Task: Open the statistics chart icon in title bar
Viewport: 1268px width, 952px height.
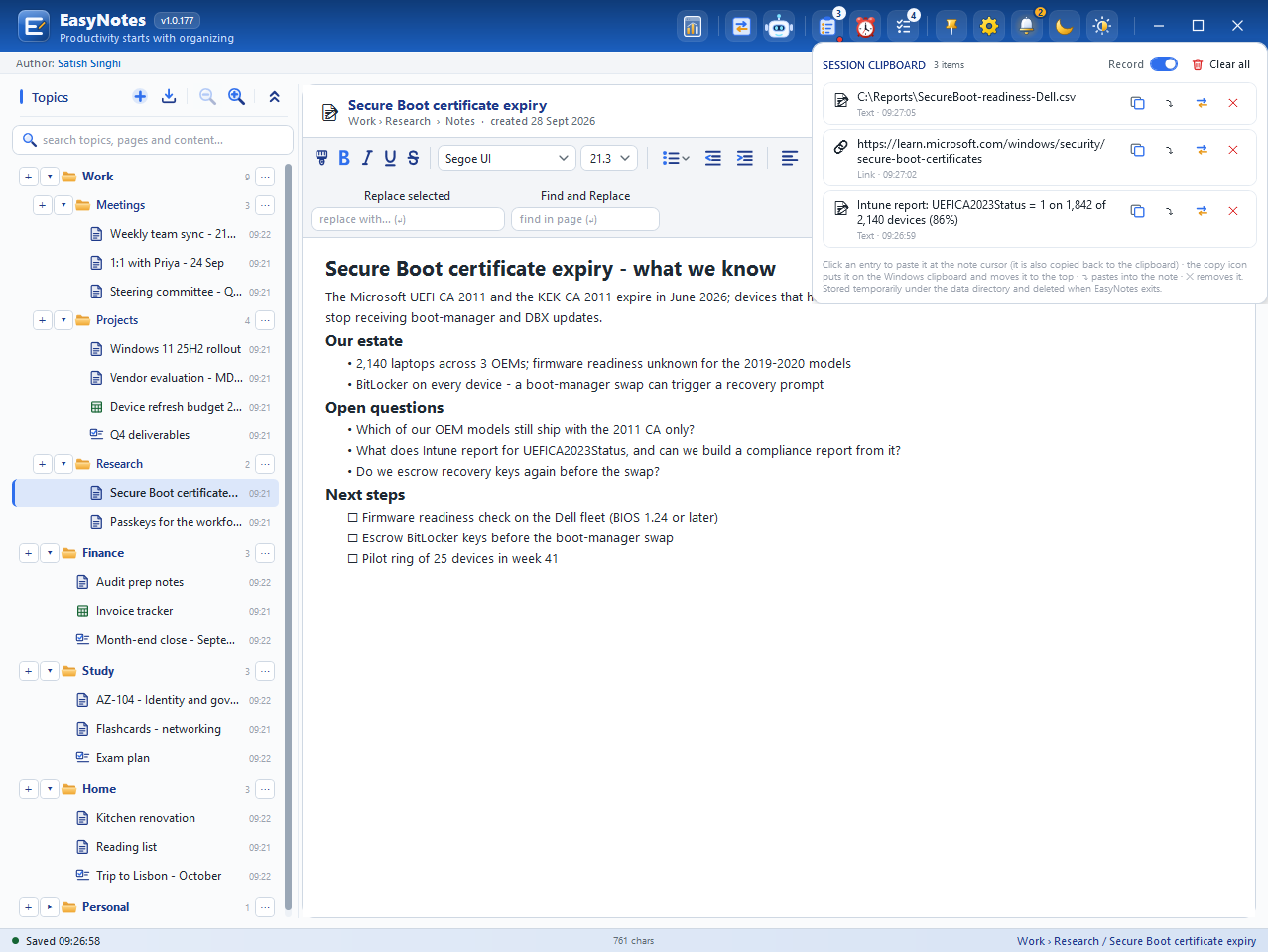Action: click(693, 26)
